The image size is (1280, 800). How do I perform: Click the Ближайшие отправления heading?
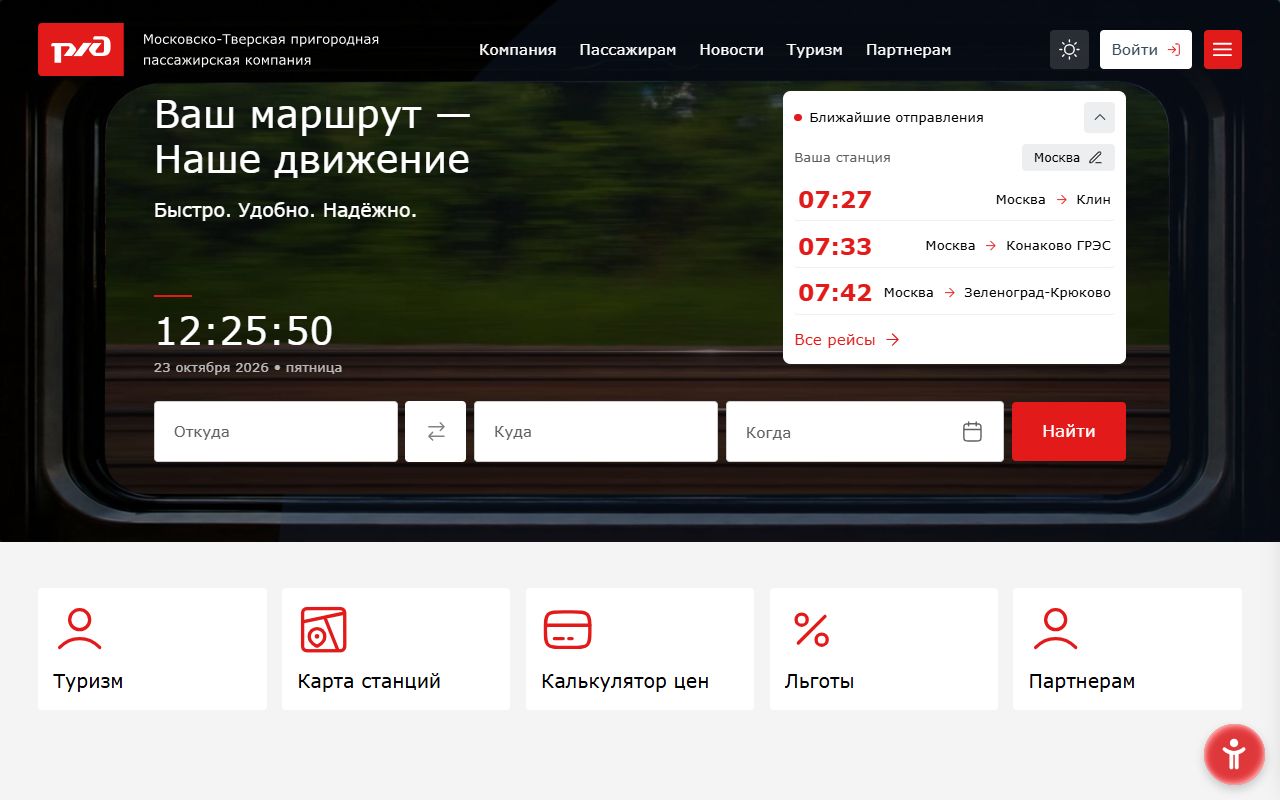coord(896,118)
